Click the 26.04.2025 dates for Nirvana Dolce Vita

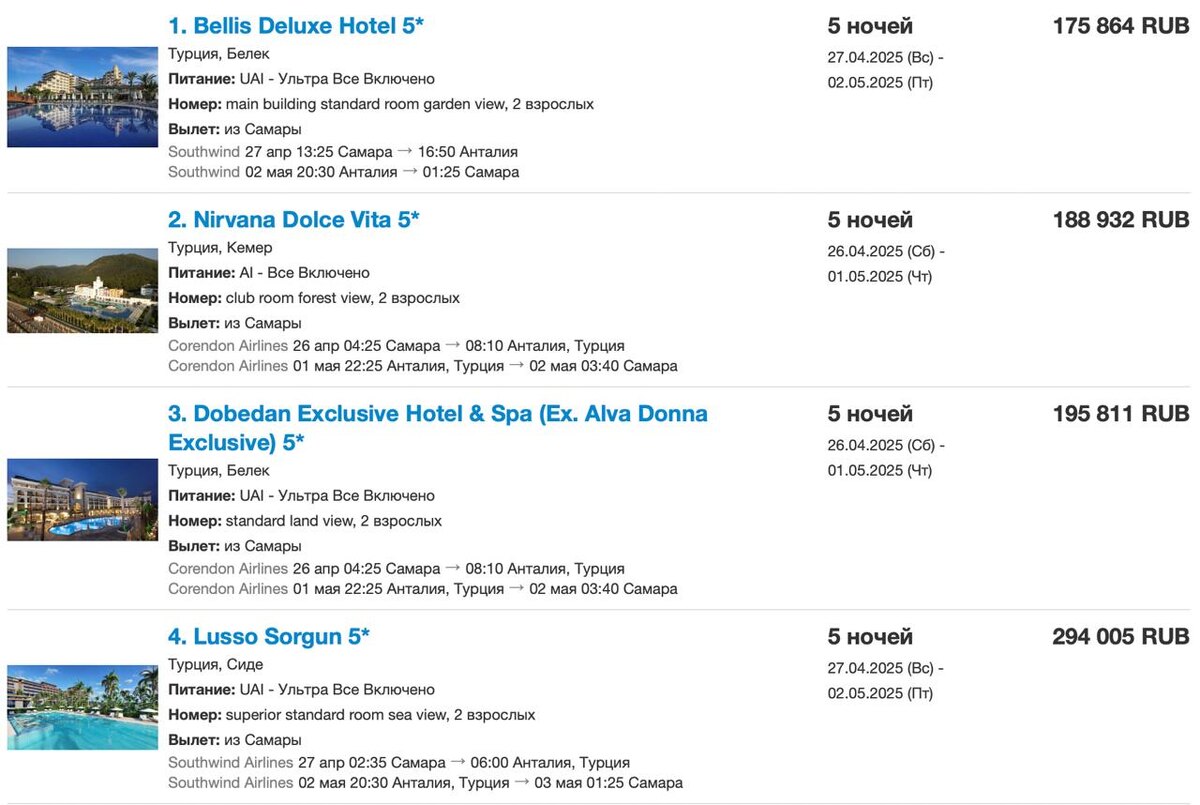[886, 264]
